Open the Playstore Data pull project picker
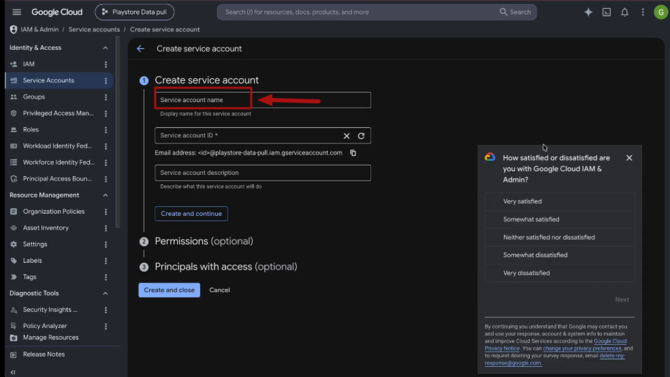This screenshot has height=377, width=670. click(135, 12)
